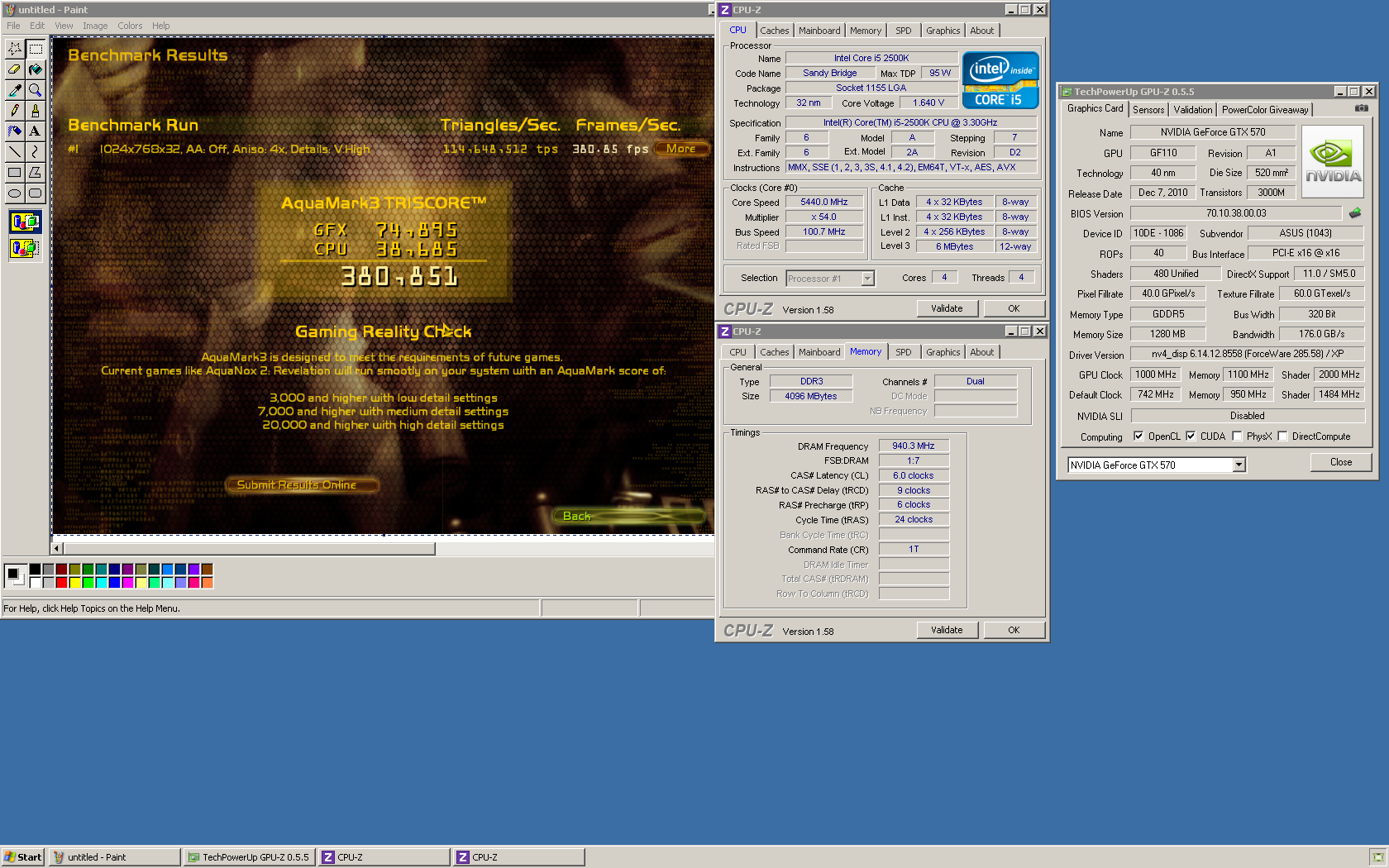Switch to untitled - Paint taskbar button
The height and width of the screenshot is (868, 1389).
pyautogui.click(x=114, y=857)
